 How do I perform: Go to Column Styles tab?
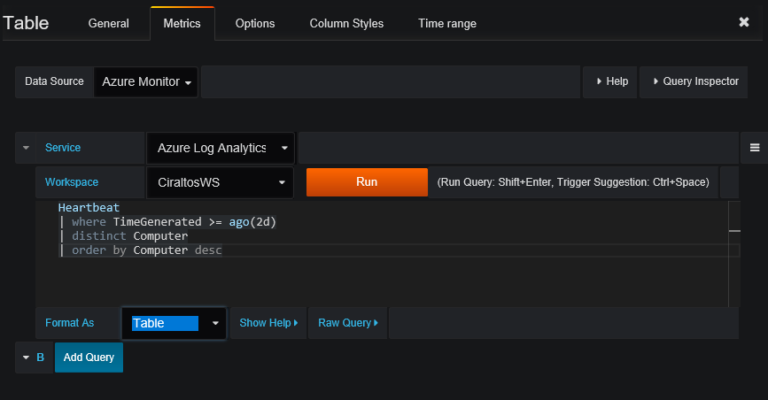point(346,23)
